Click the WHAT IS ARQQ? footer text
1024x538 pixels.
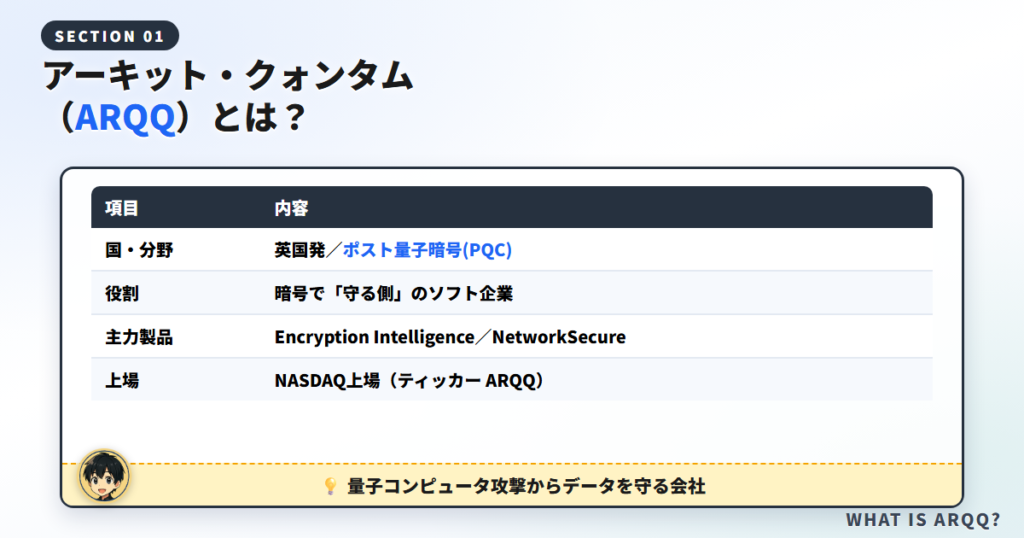pyautogui.click(x=923, y=520)
